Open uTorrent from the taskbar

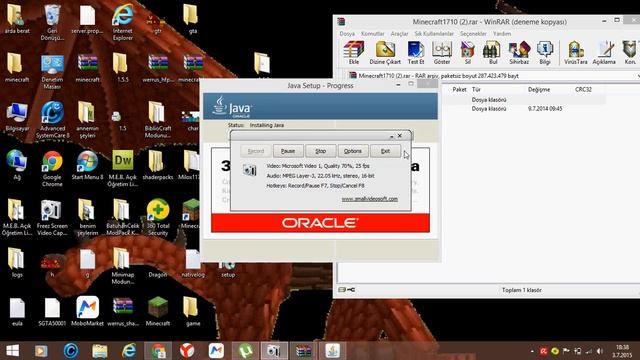(245, 351)
